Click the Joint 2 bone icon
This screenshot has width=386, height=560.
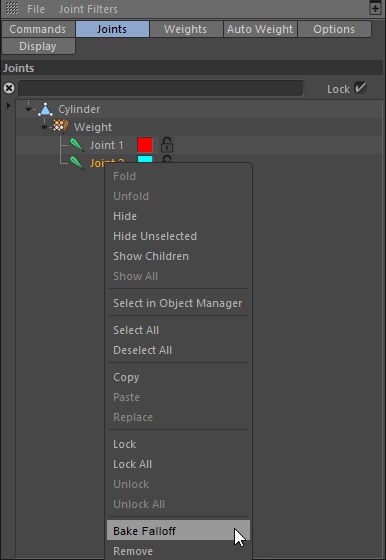[x=76, y=162]
